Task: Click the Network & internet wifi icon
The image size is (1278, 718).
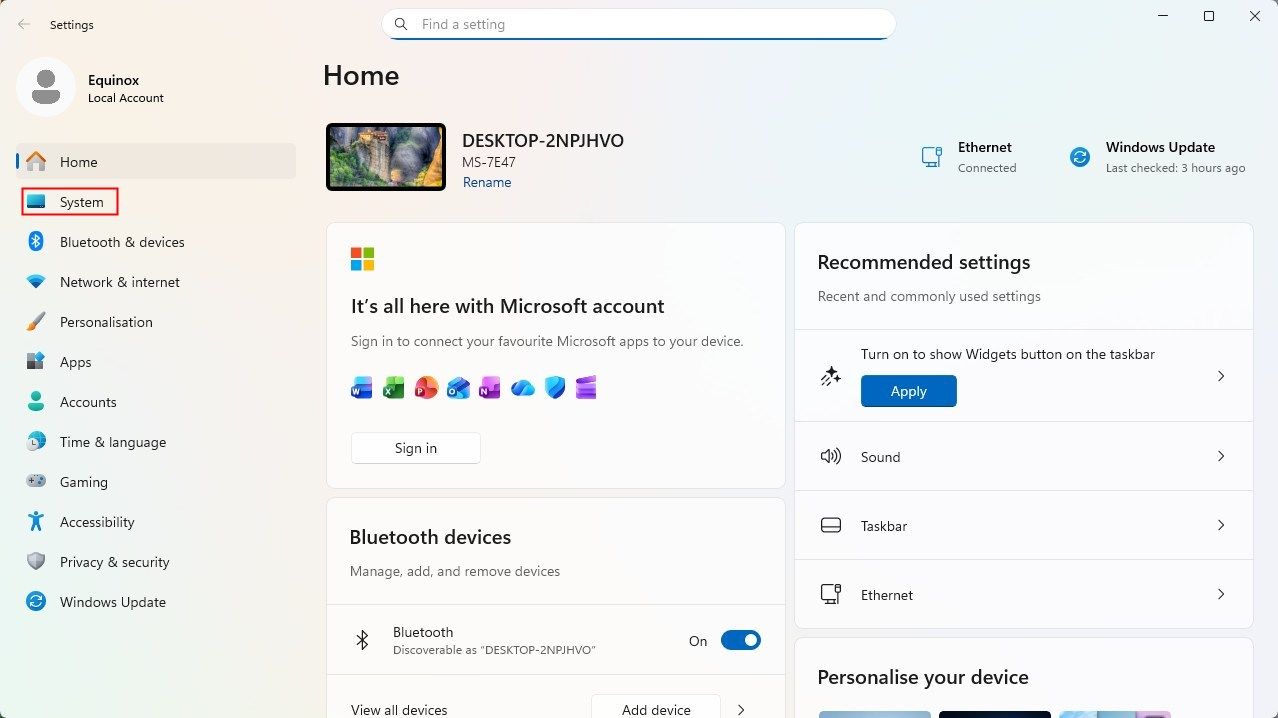Action: tap(36, 282)
